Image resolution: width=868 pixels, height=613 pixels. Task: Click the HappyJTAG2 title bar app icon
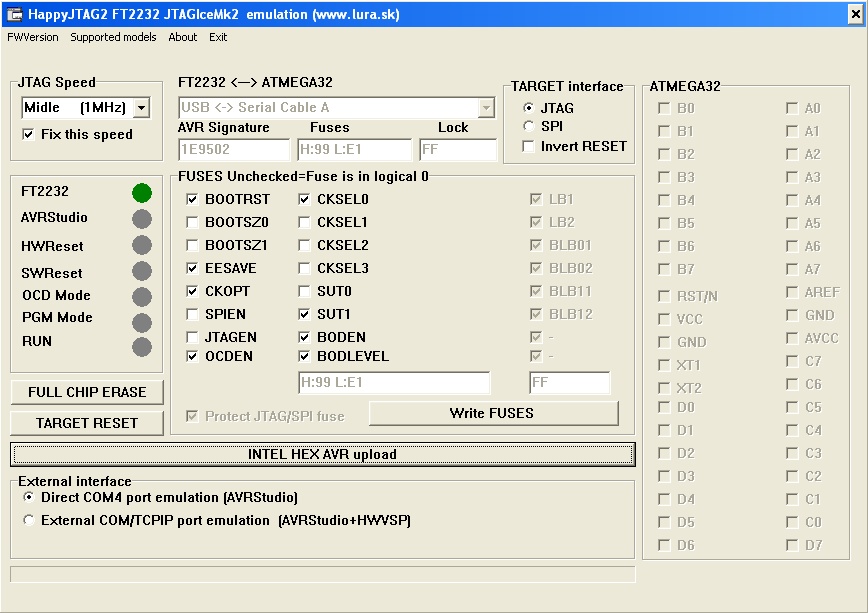(15, 14)
